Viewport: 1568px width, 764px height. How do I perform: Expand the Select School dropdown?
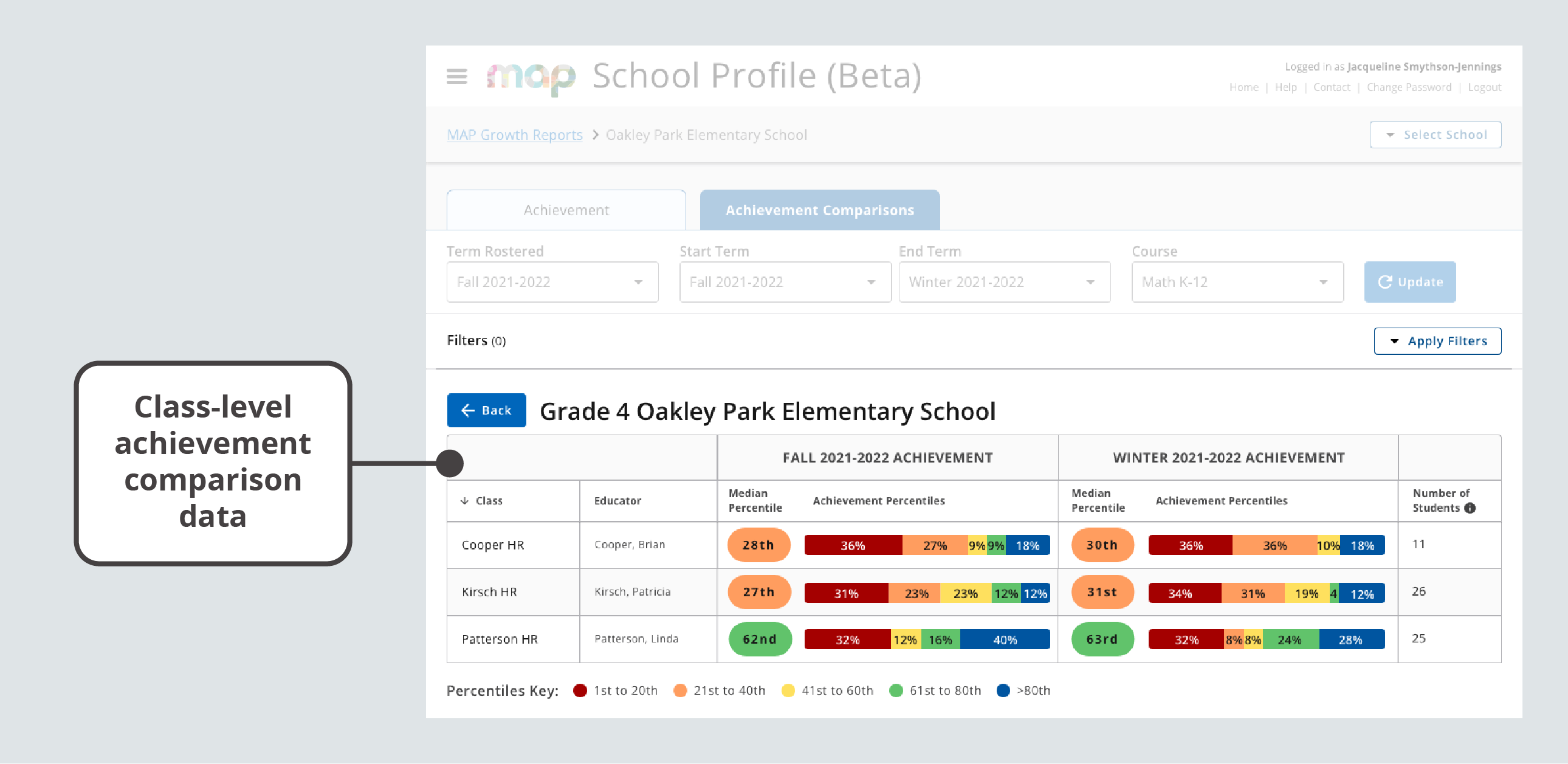coord(1436,134)
